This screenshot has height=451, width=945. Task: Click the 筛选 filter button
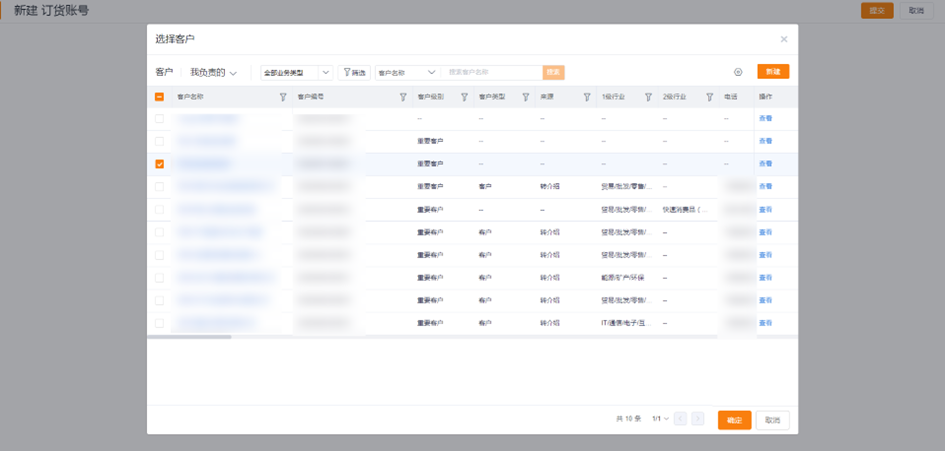coord(354,73)
